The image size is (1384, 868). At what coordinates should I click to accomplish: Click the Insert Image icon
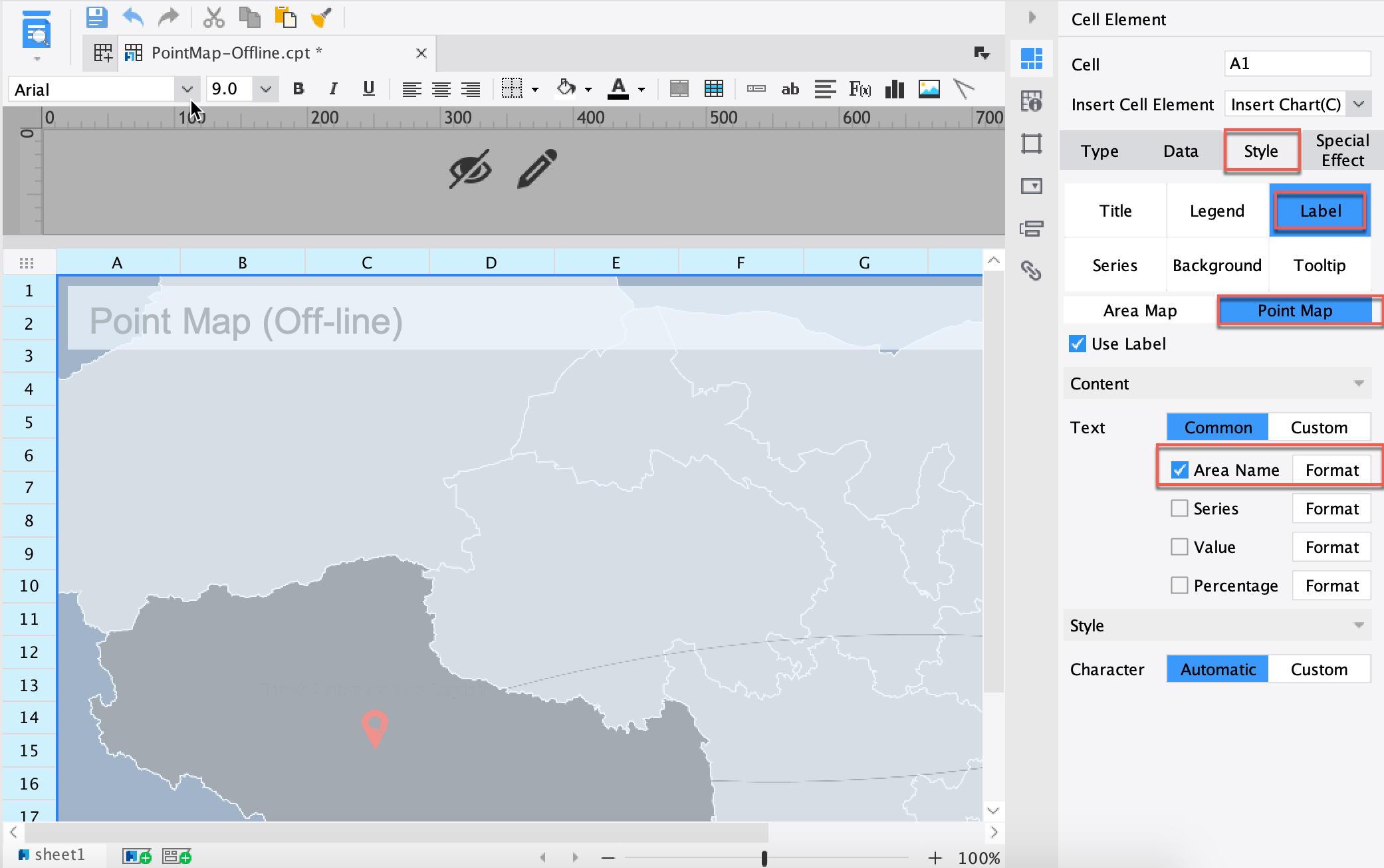click(929, 88)
